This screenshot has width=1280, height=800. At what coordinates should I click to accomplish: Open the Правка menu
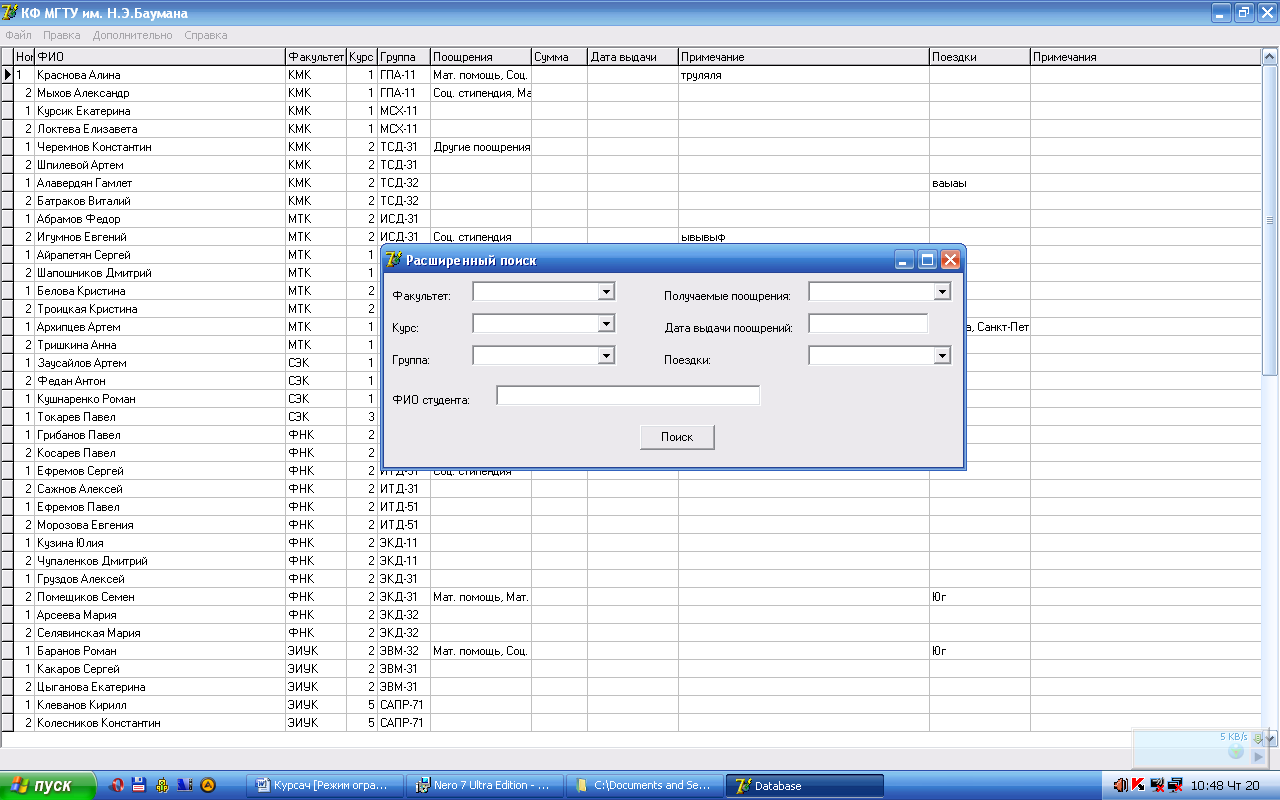pos(62,35)
